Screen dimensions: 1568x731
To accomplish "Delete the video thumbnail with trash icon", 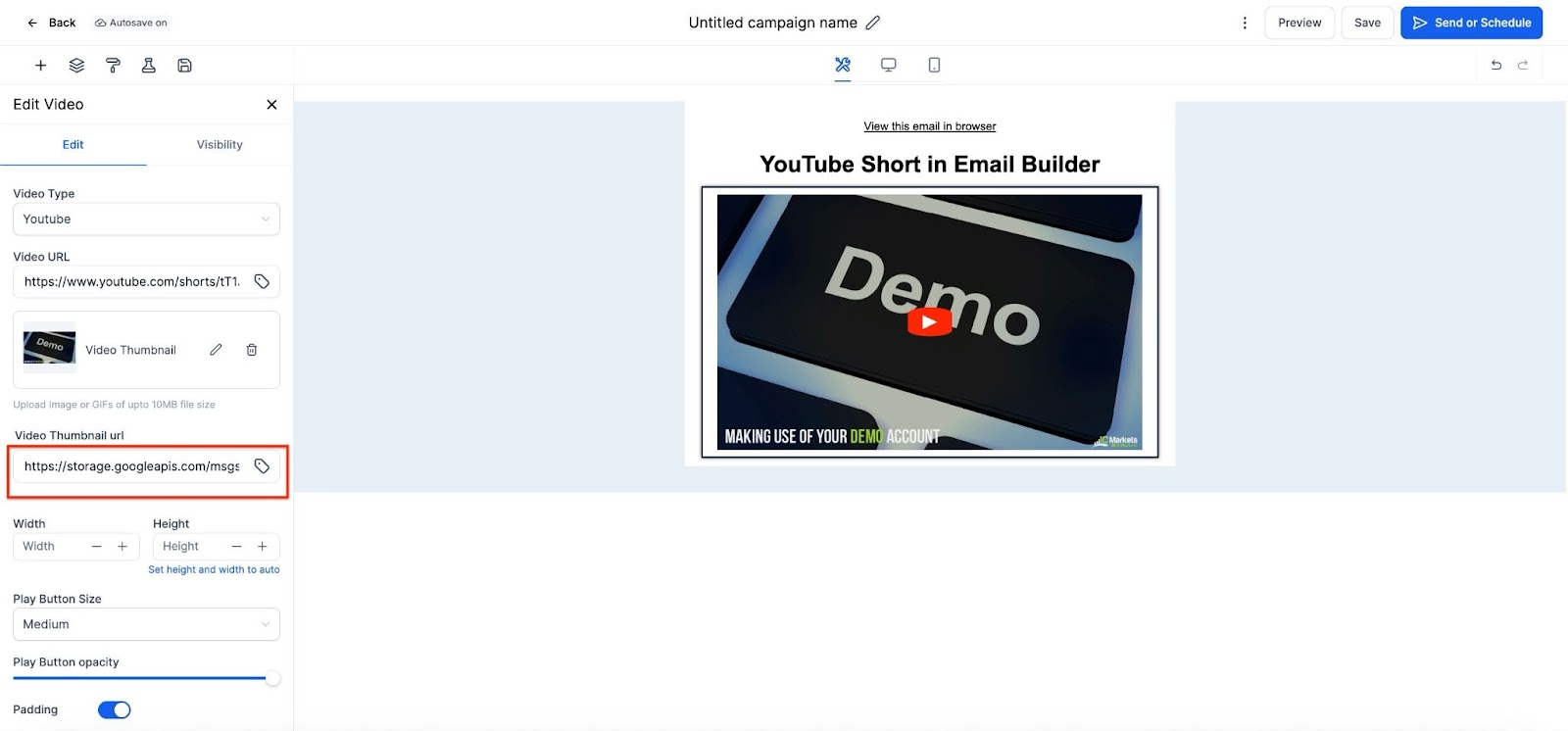I will (252, 350).
